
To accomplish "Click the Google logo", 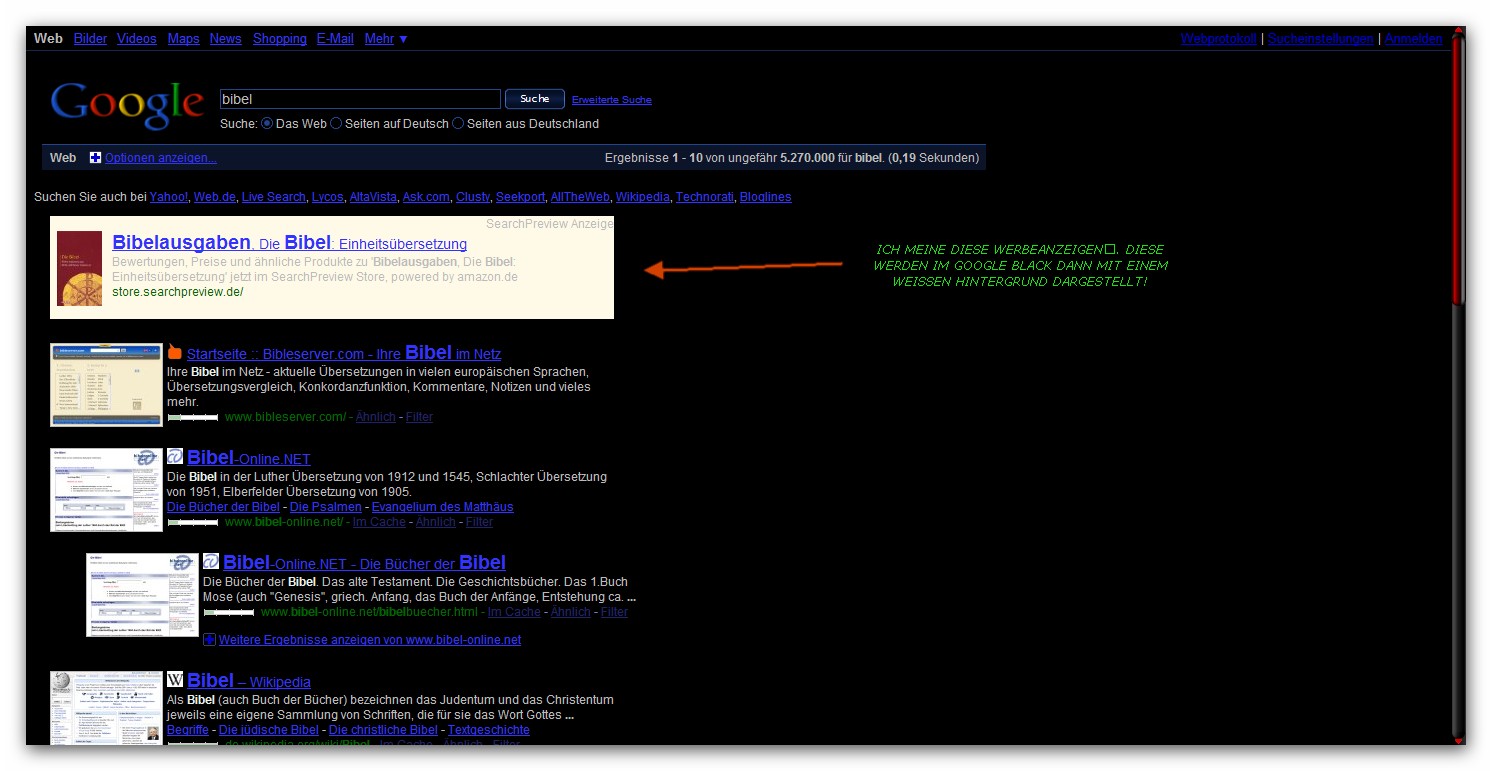I will 127,106.
